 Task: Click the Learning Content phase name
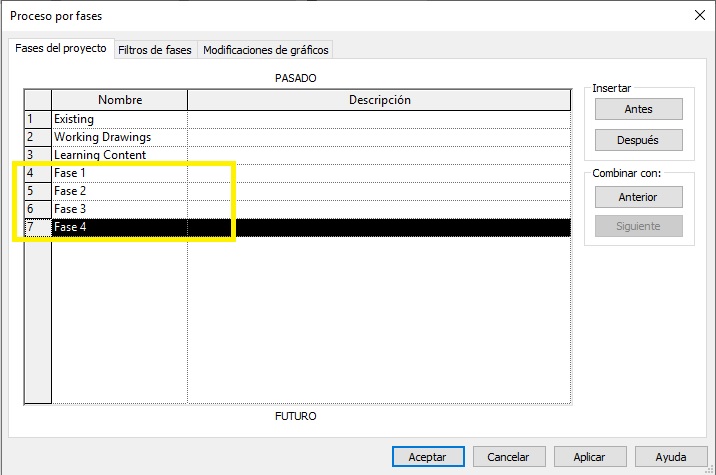119,155
